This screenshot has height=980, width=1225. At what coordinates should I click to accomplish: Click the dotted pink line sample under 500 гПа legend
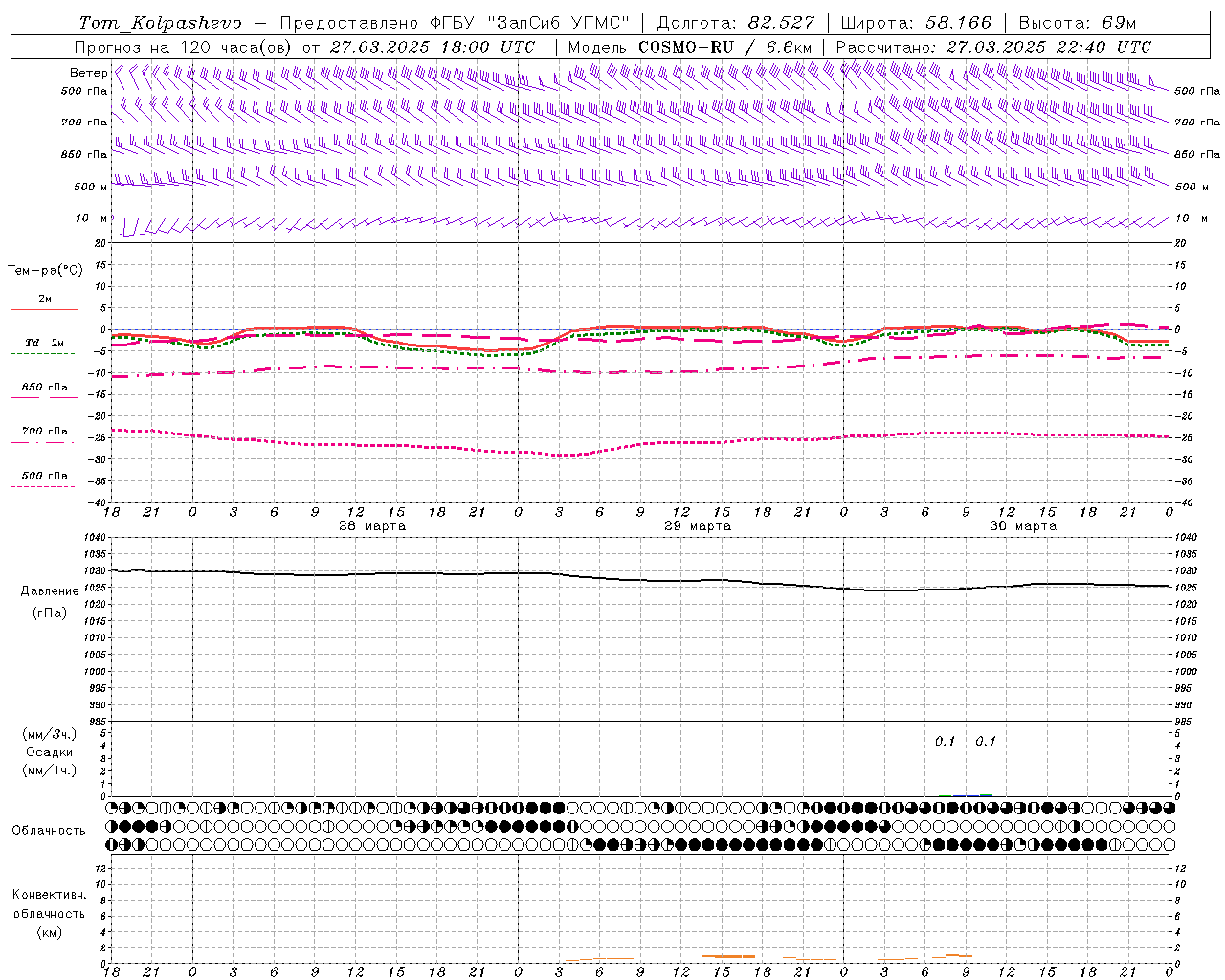point(42,486)
